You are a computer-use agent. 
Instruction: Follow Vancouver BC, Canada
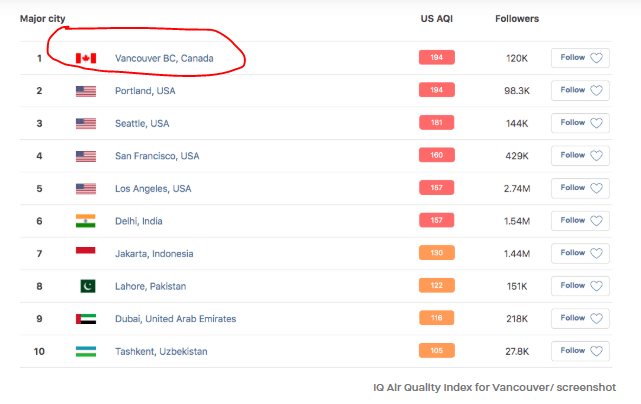click(x=580, y=58)
